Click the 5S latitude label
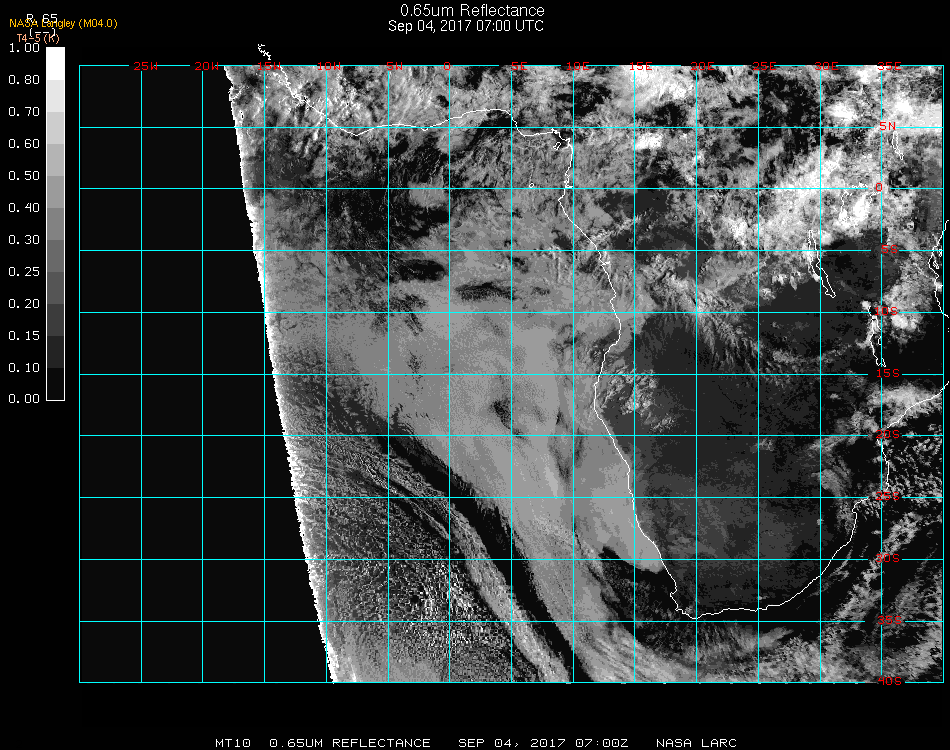Viewport: 950px width, 750px height. 889,249
